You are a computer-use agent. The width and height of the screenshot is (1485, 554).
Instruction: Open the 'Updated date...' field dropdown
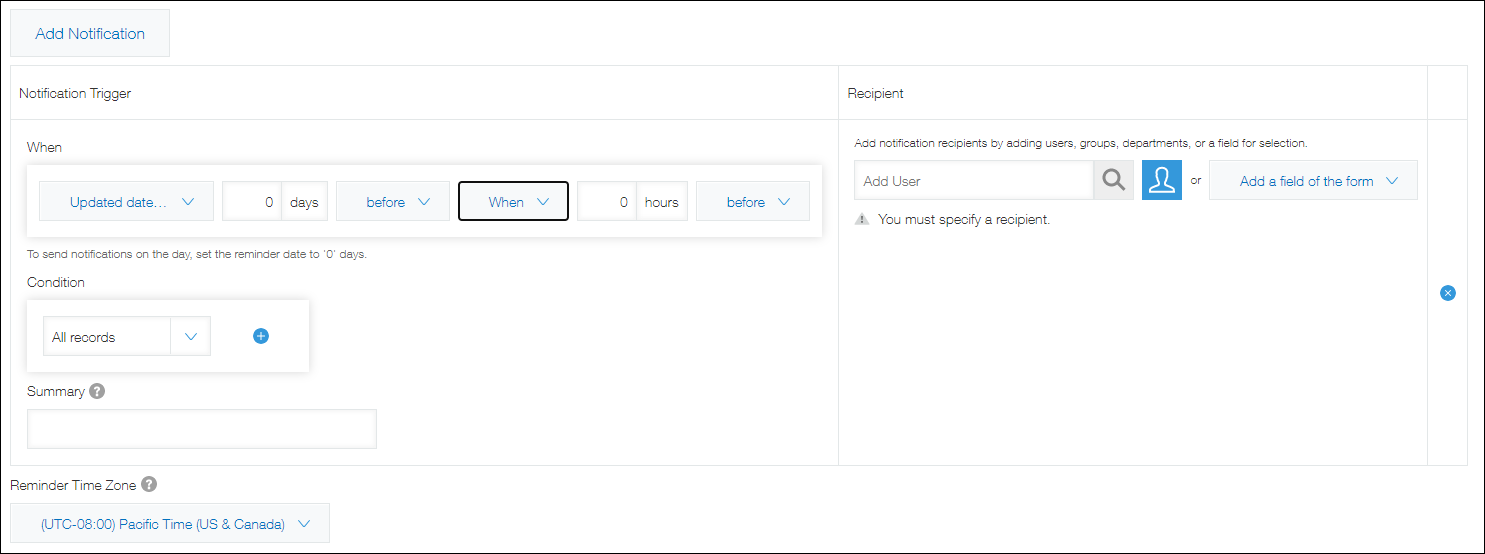[x=126, y=202]
